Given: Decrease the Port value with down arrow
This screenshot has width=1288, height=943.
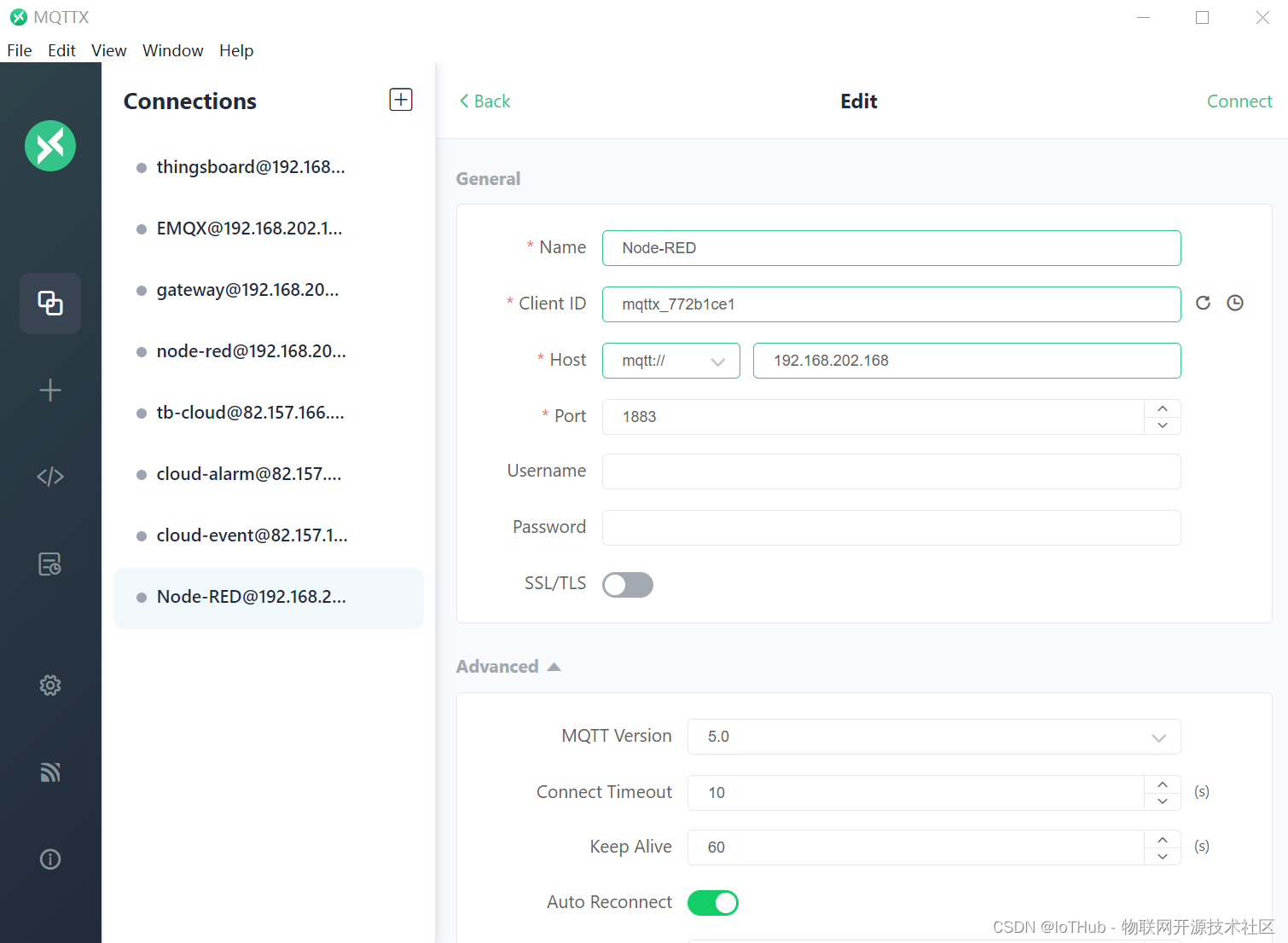Looking at the screenshot, I should 1163,425.
